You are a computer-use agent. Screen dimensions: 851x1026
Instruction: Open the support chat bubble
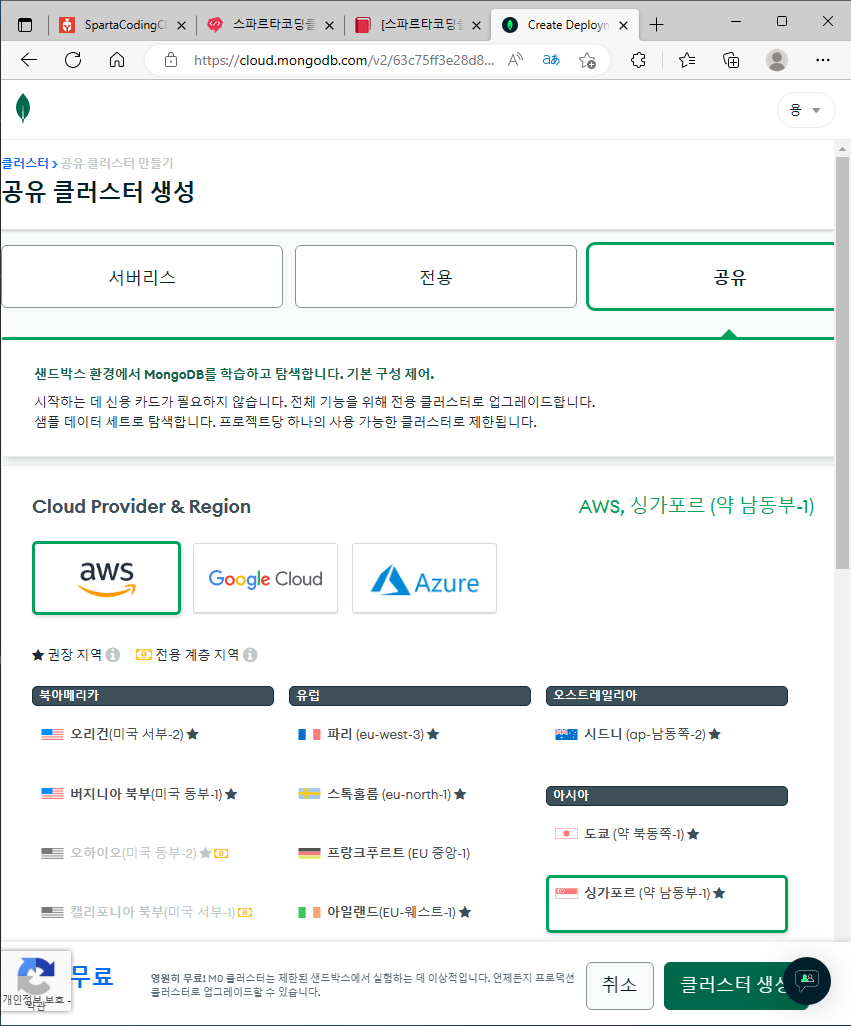click(x=807, y=980)
